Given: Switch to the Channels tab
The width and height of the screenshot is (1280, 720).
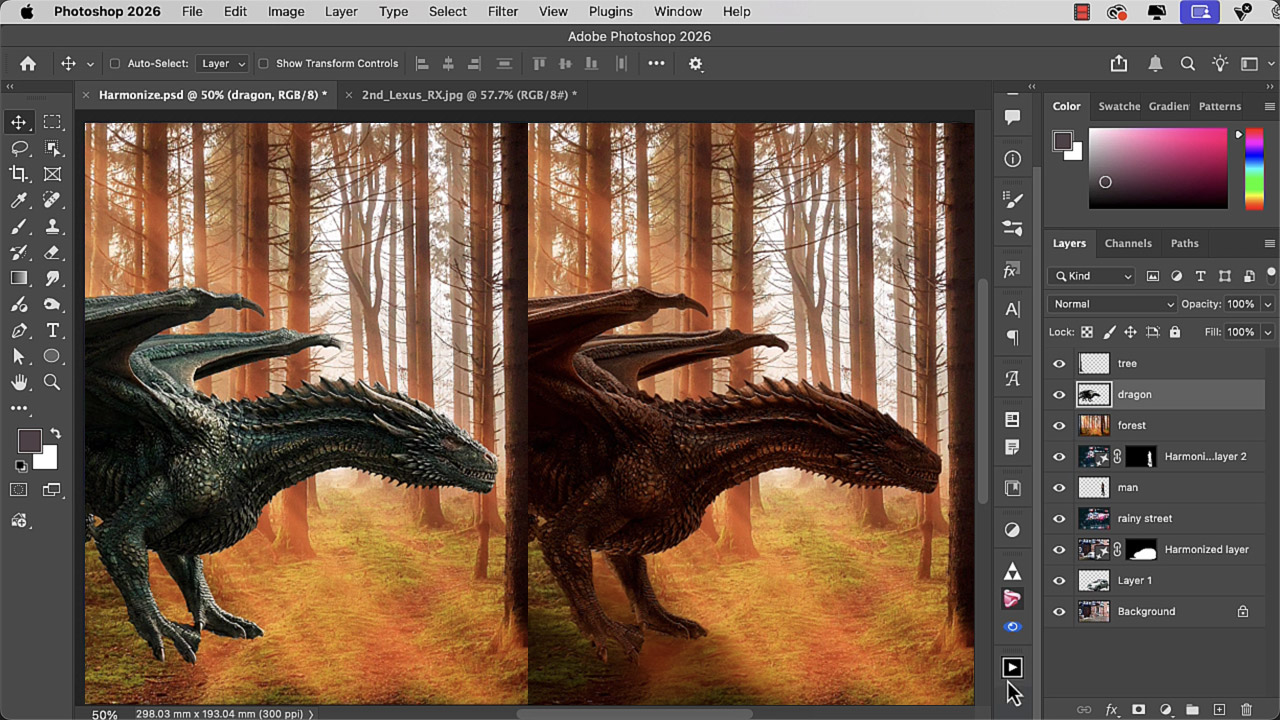Looking at the screenshot, I should tap(1128, 243).
